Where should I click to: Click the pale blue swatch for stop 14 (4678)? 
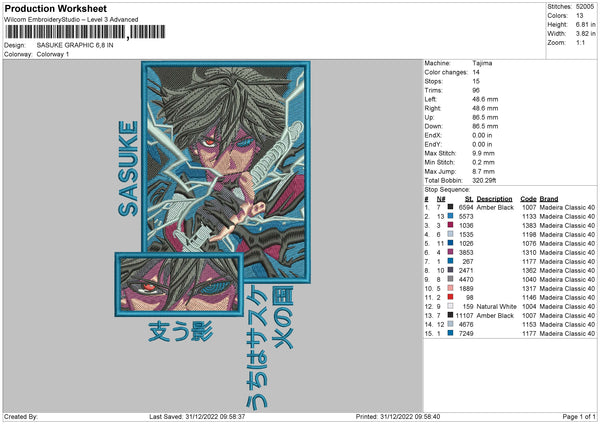450,324
